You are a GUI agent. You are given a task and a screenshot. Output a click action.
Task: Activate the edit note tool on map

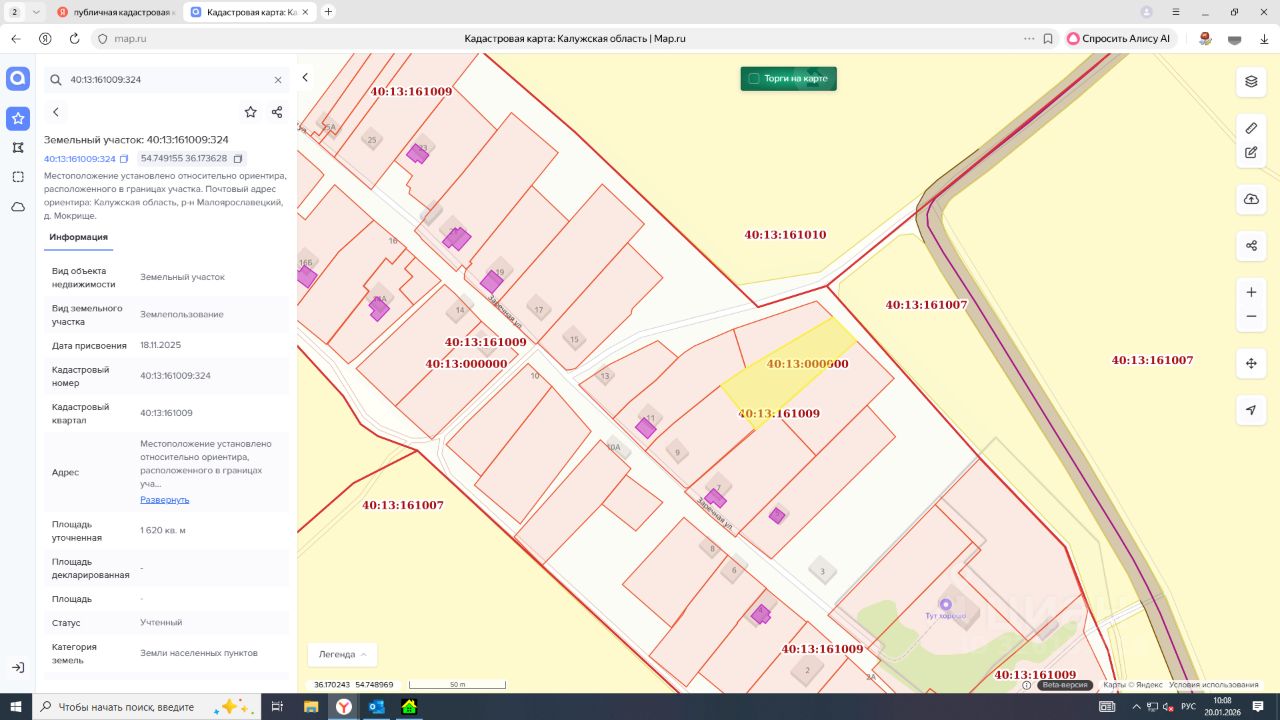[x=1251, y=153]
